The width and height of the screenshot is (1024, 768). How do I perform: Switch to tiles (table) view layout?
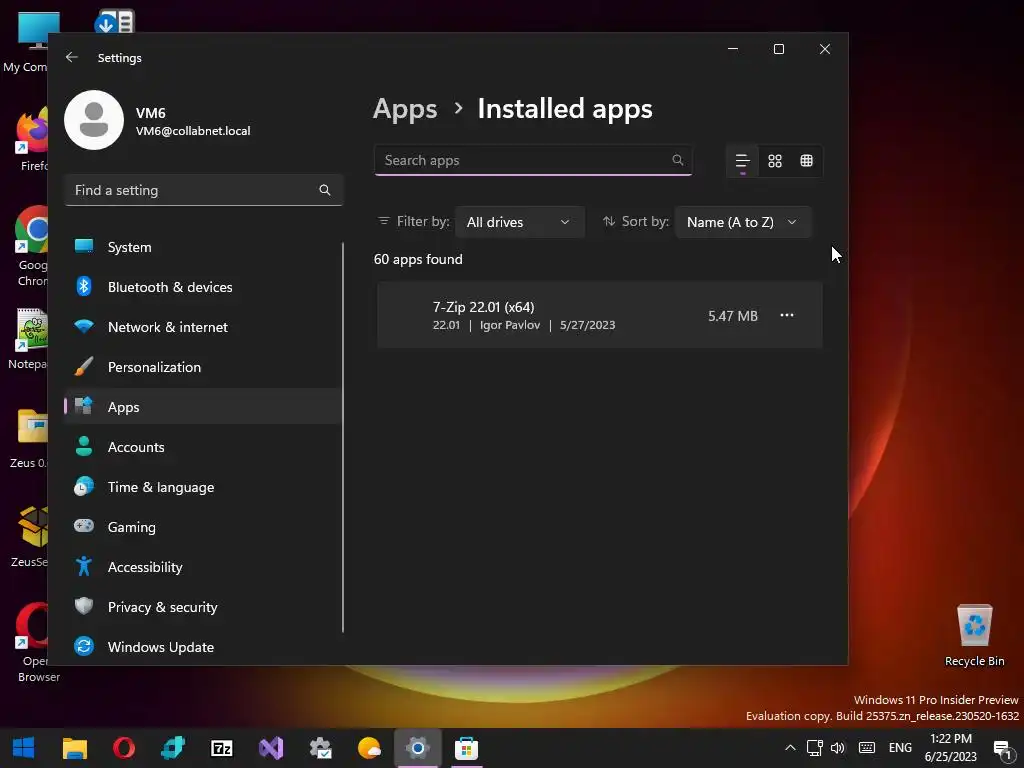pyautogui.click(x=807, y=161)
